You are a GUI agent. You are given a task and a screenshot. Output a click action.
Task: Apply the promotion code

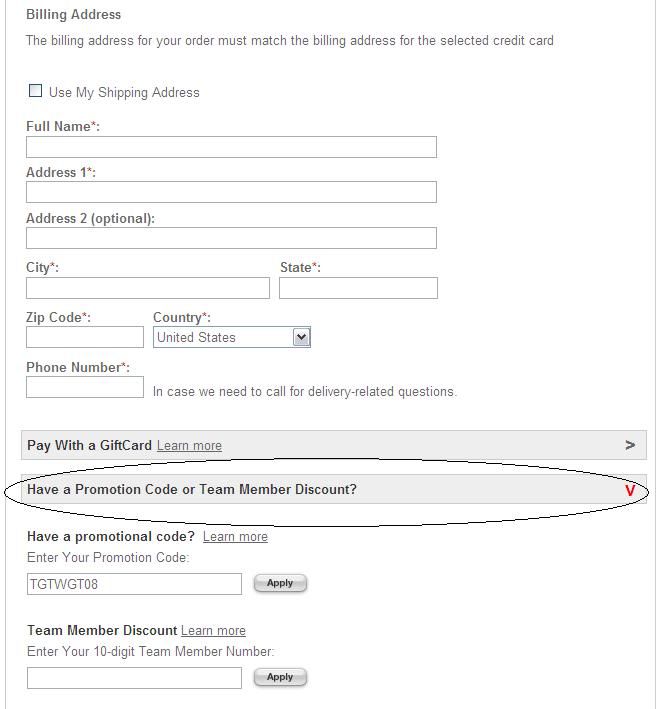click(x=280, y=583)
